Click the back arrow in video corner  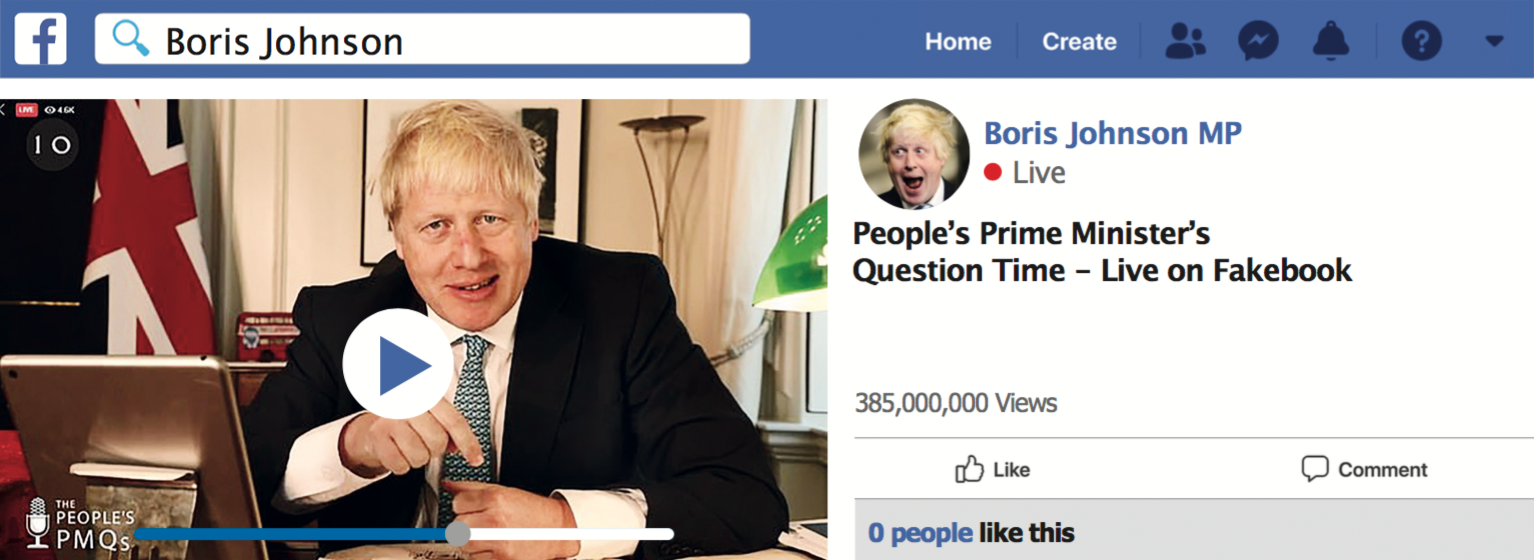tap(4, 109)
